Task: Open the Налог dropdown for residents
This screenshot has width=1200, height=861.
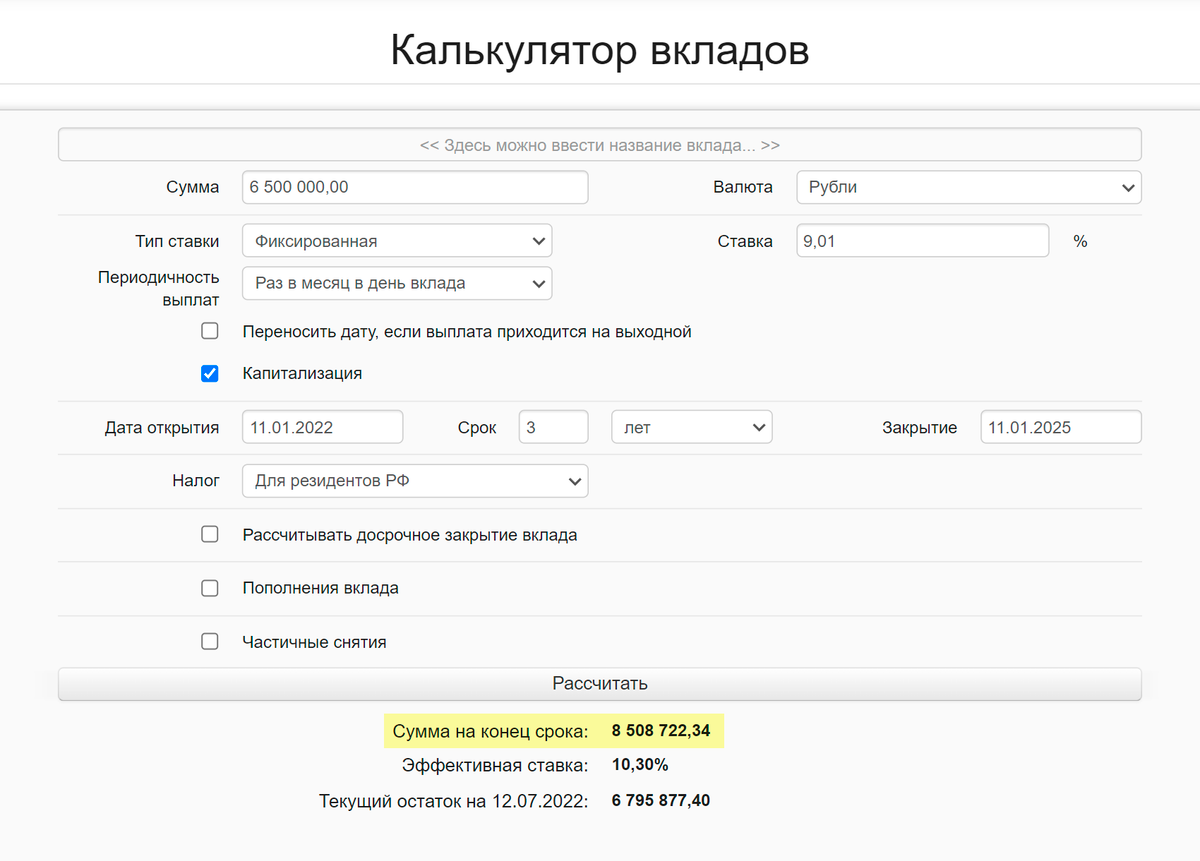Action: click(414, 480)
